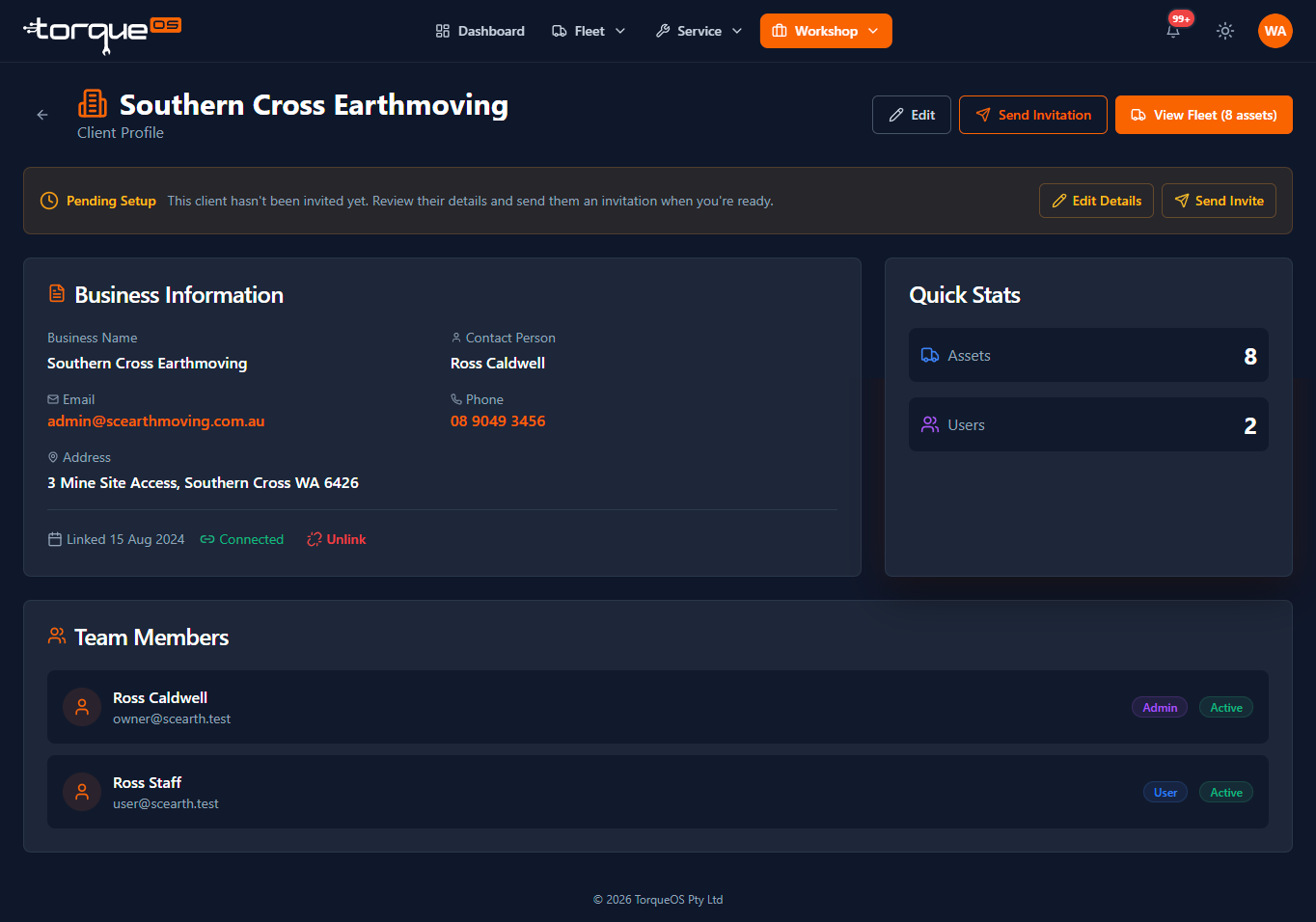
Task: Click the users icon in Users stat
Action: coord(930,424)
